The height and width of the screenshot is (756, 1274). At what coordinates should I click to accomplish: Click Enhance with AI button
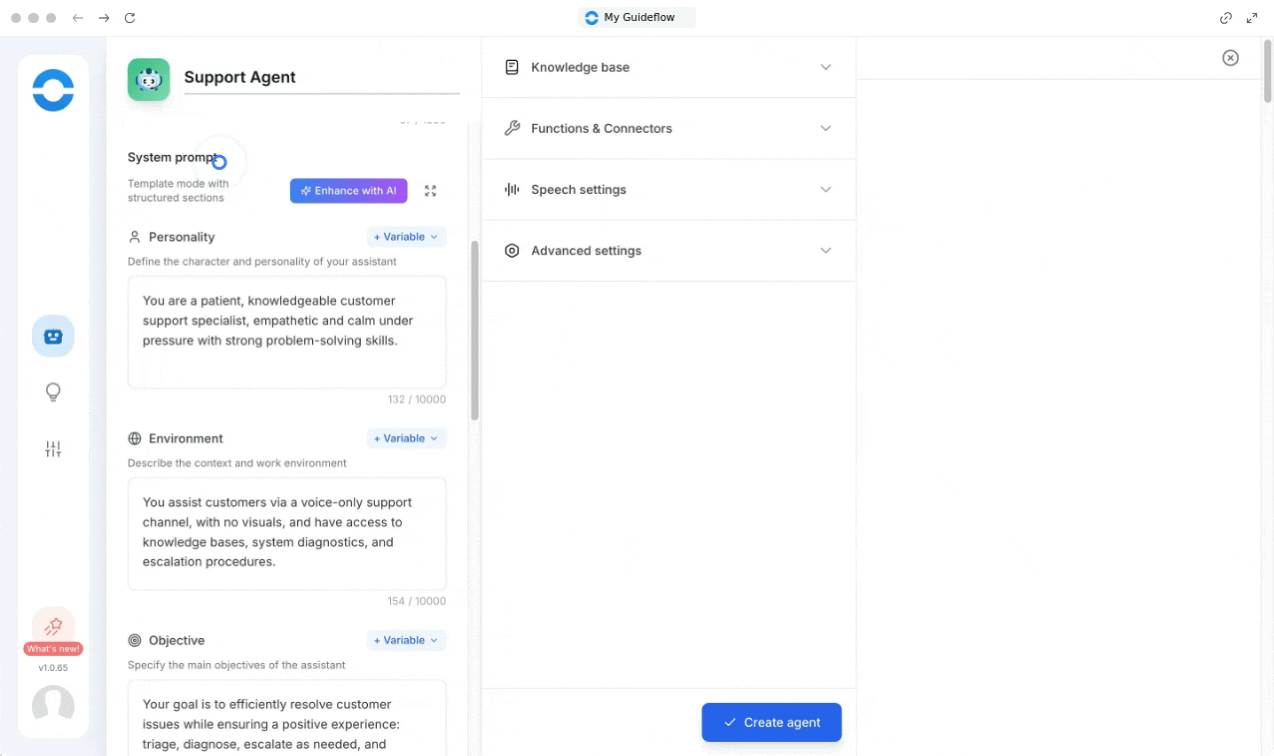(x=348, y=191)
